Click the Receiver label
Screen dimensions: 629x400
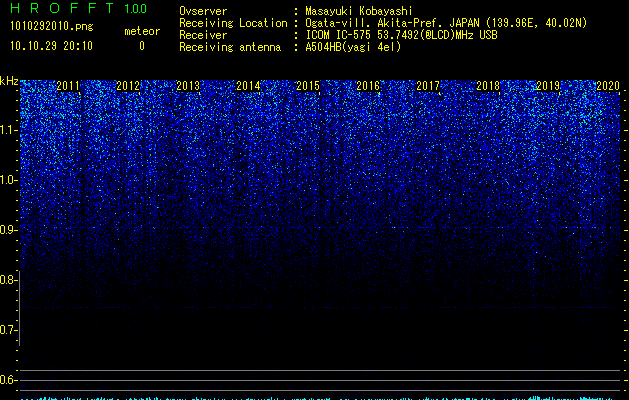203,35
